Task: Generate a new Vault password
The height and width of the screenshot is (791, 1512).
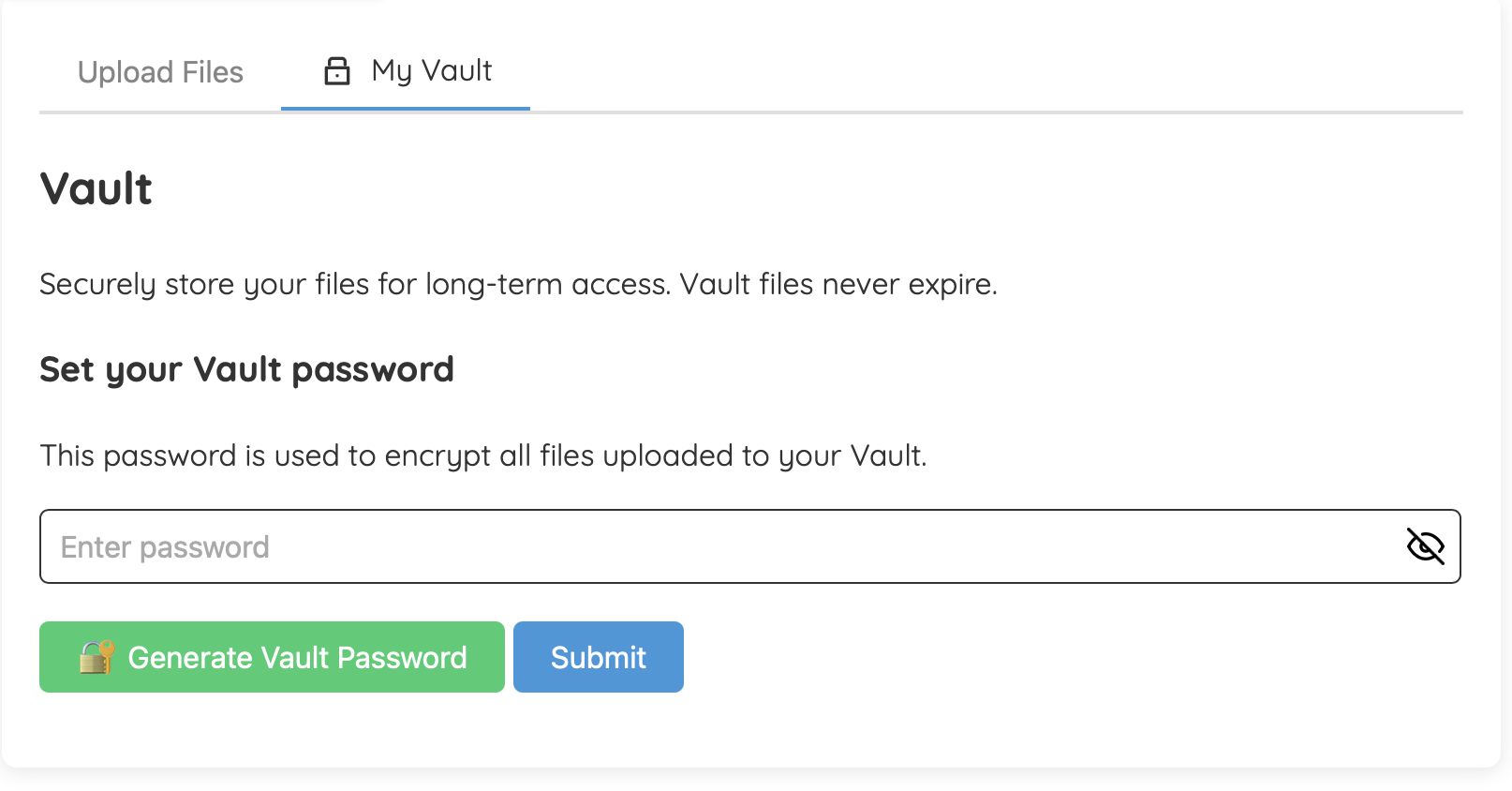Action: 272,657
